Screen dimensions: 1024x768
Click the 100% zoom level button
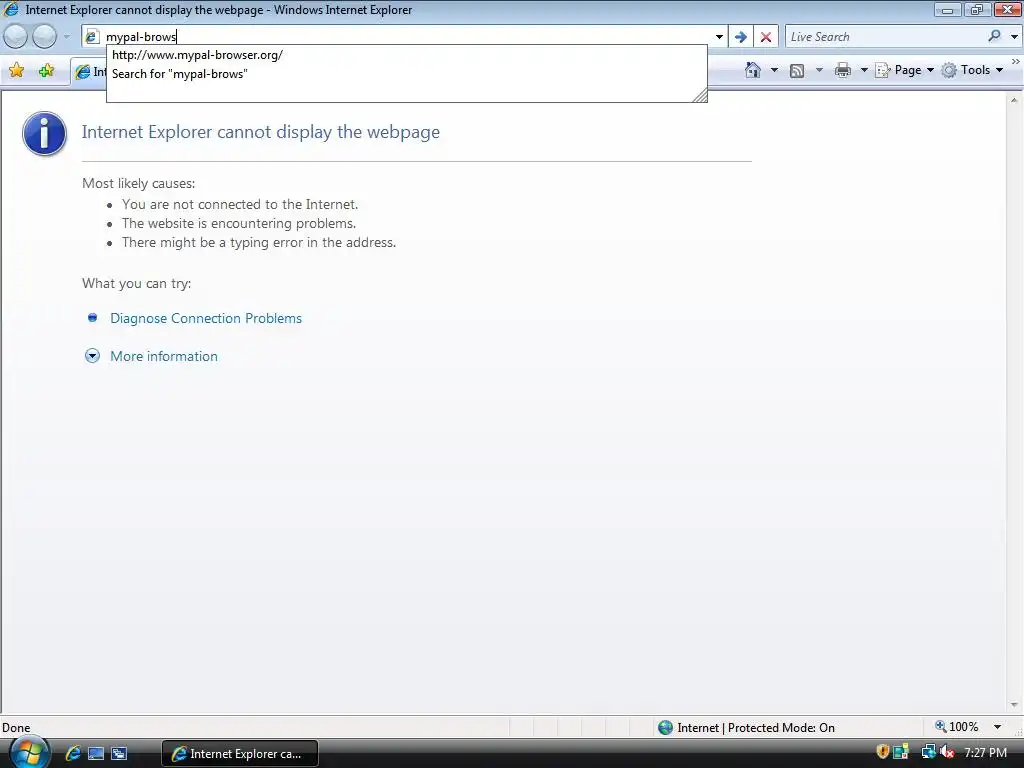point(957,727)
